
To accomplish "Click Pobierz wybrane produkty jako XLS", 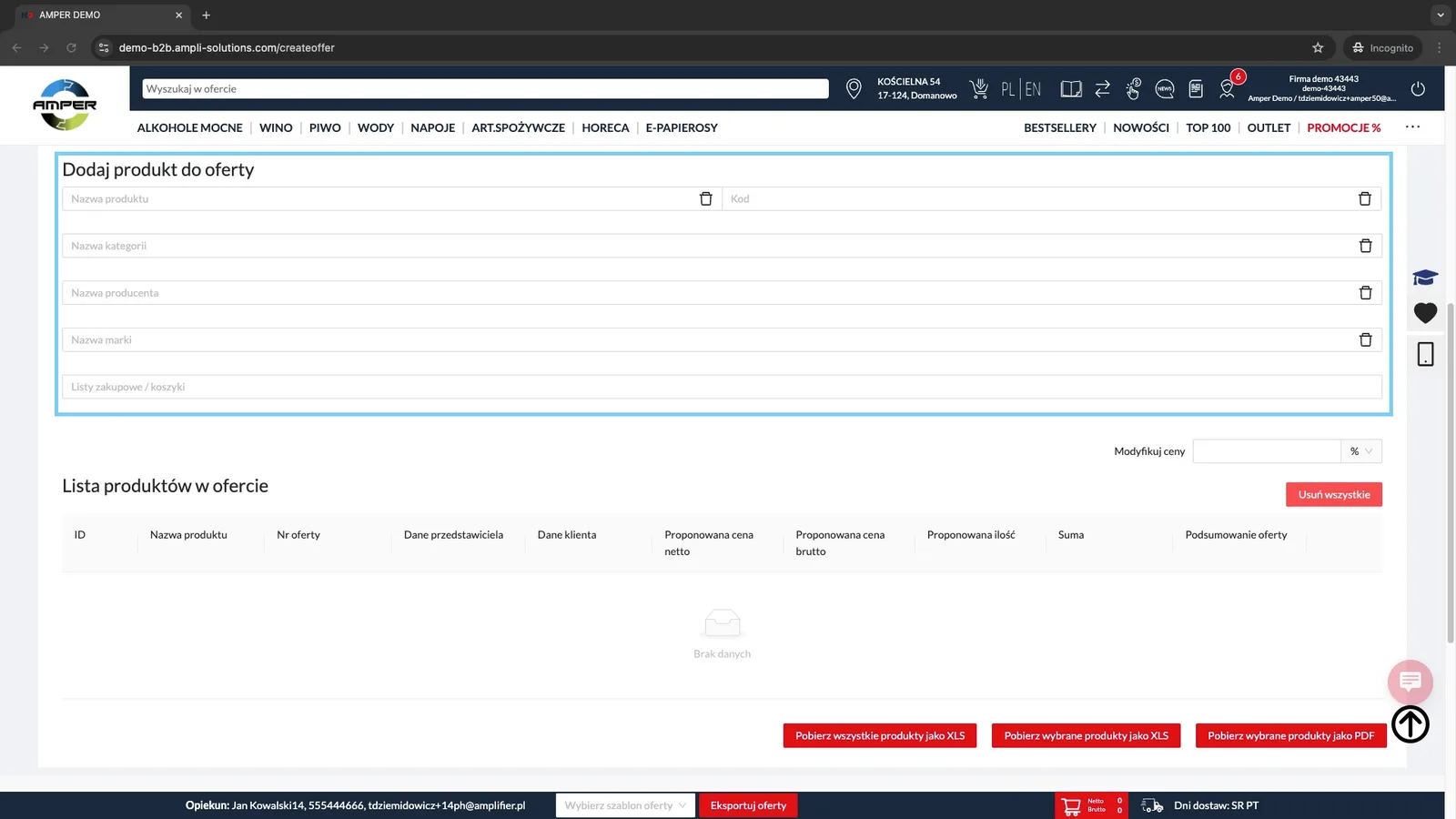I will [x=1086, y=735].
